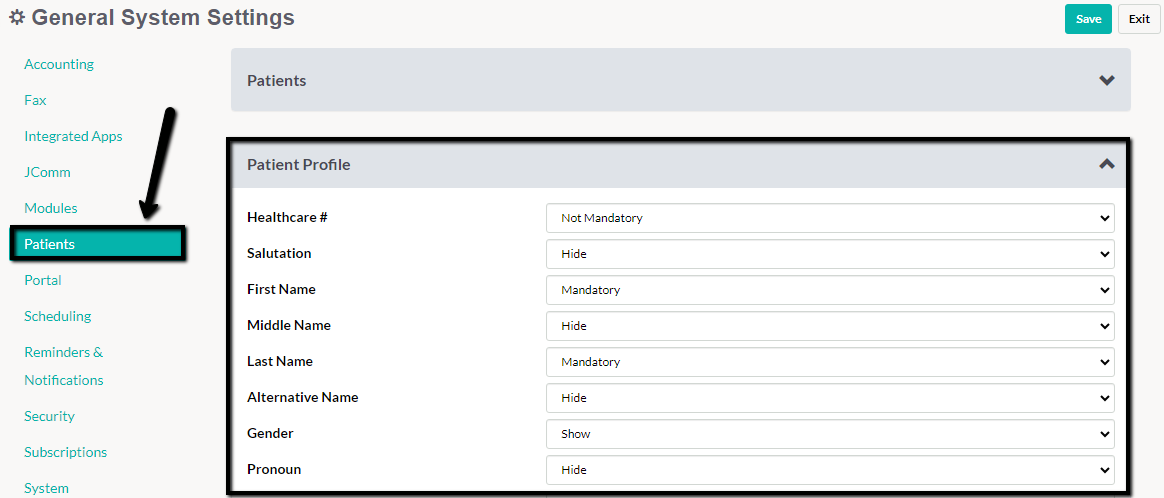This screenshot has height=498, width=1164.
Task: Click the Patients panel header title
Action: pos(276,80)
